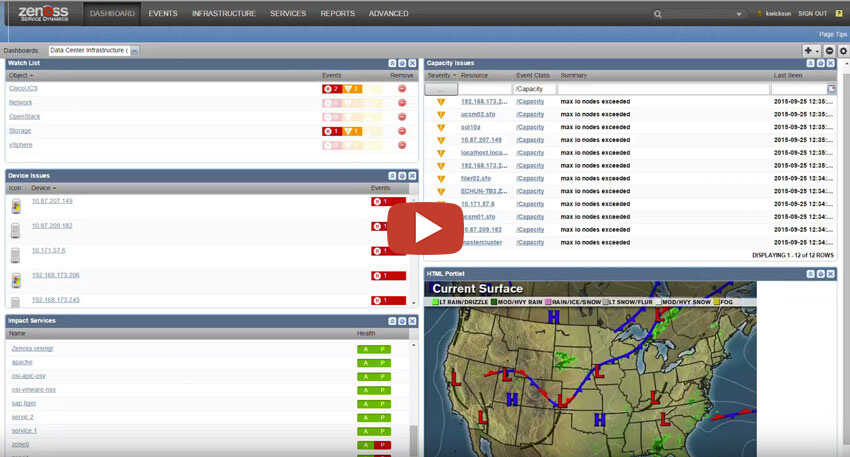Open the Events menu tab
This screenshot has width=850, height=457.
click(163, 14)
